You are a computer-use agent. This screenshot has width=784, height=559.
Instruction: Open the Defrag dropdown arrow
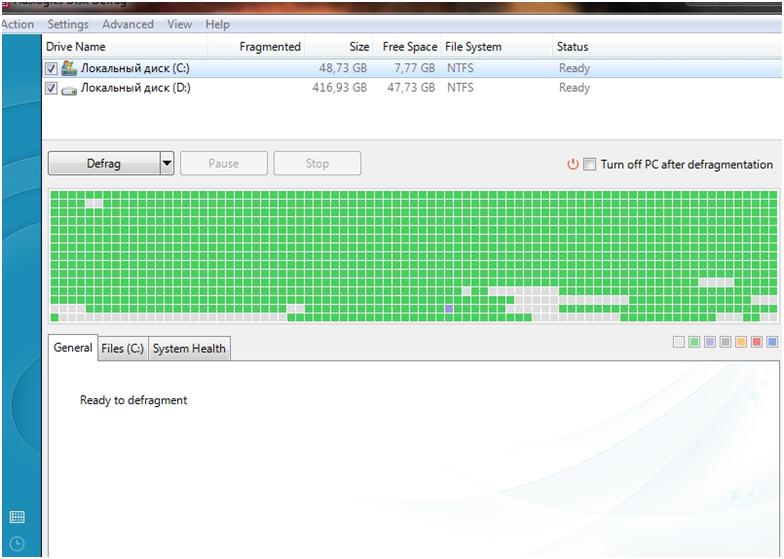coord(167,164)
